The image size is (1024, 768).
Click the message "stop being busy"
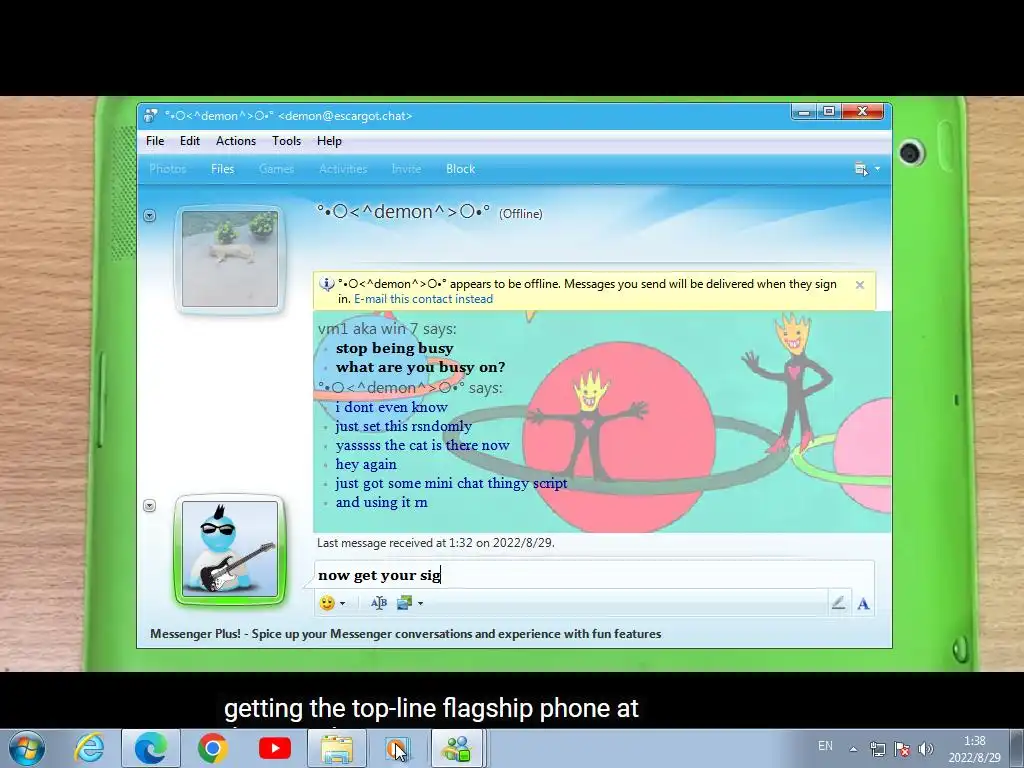point(394,349)
